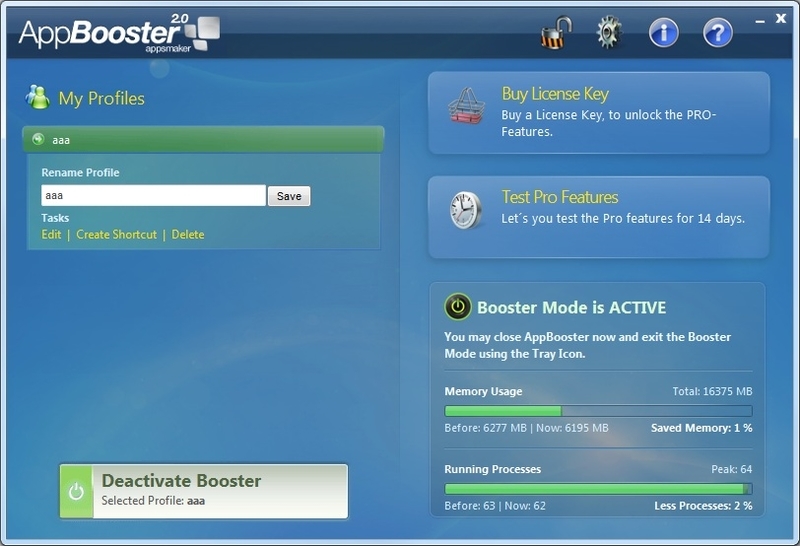
Task: Save the renamed profile
Action: click(289, 196)
